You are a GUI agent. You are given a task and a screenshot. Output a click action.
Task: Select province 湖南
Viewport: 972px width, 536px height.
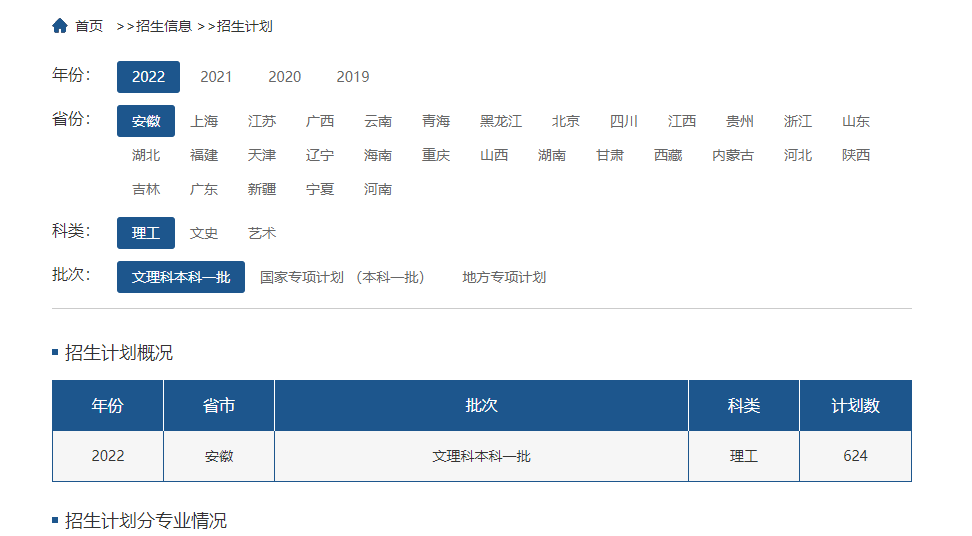552,155
